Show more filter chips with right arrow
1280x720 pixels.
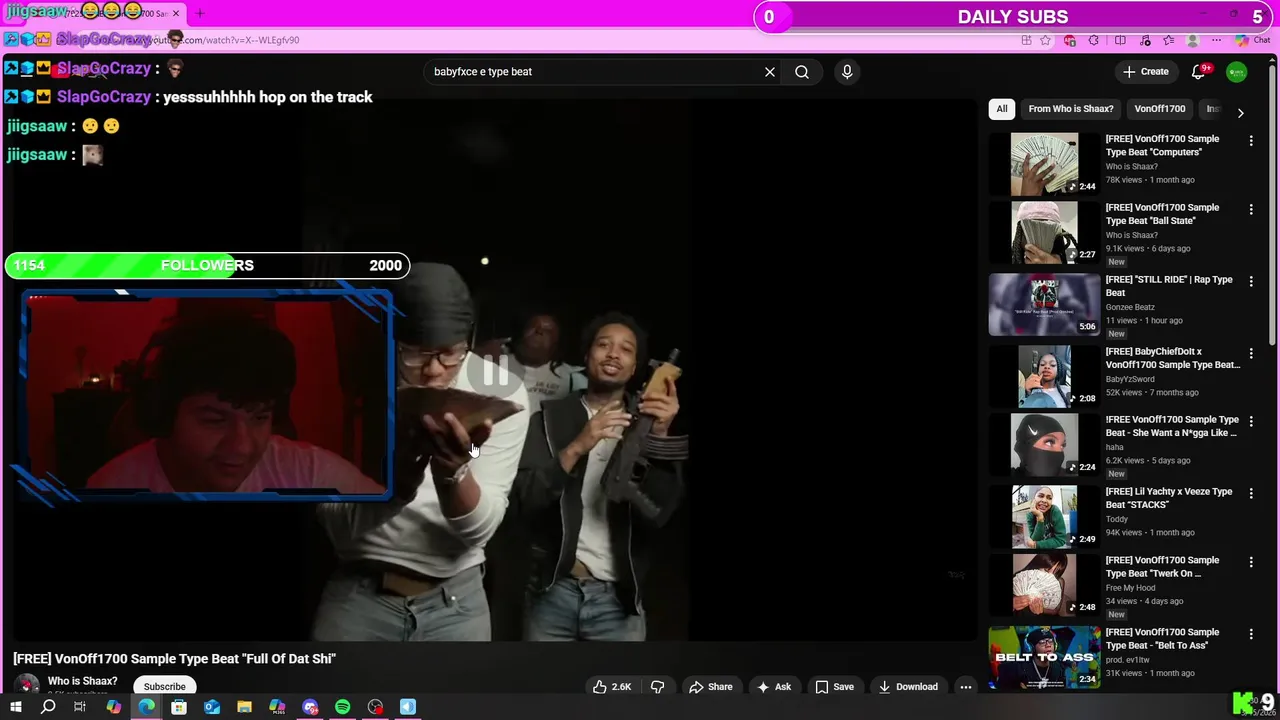coord(1241,113)
